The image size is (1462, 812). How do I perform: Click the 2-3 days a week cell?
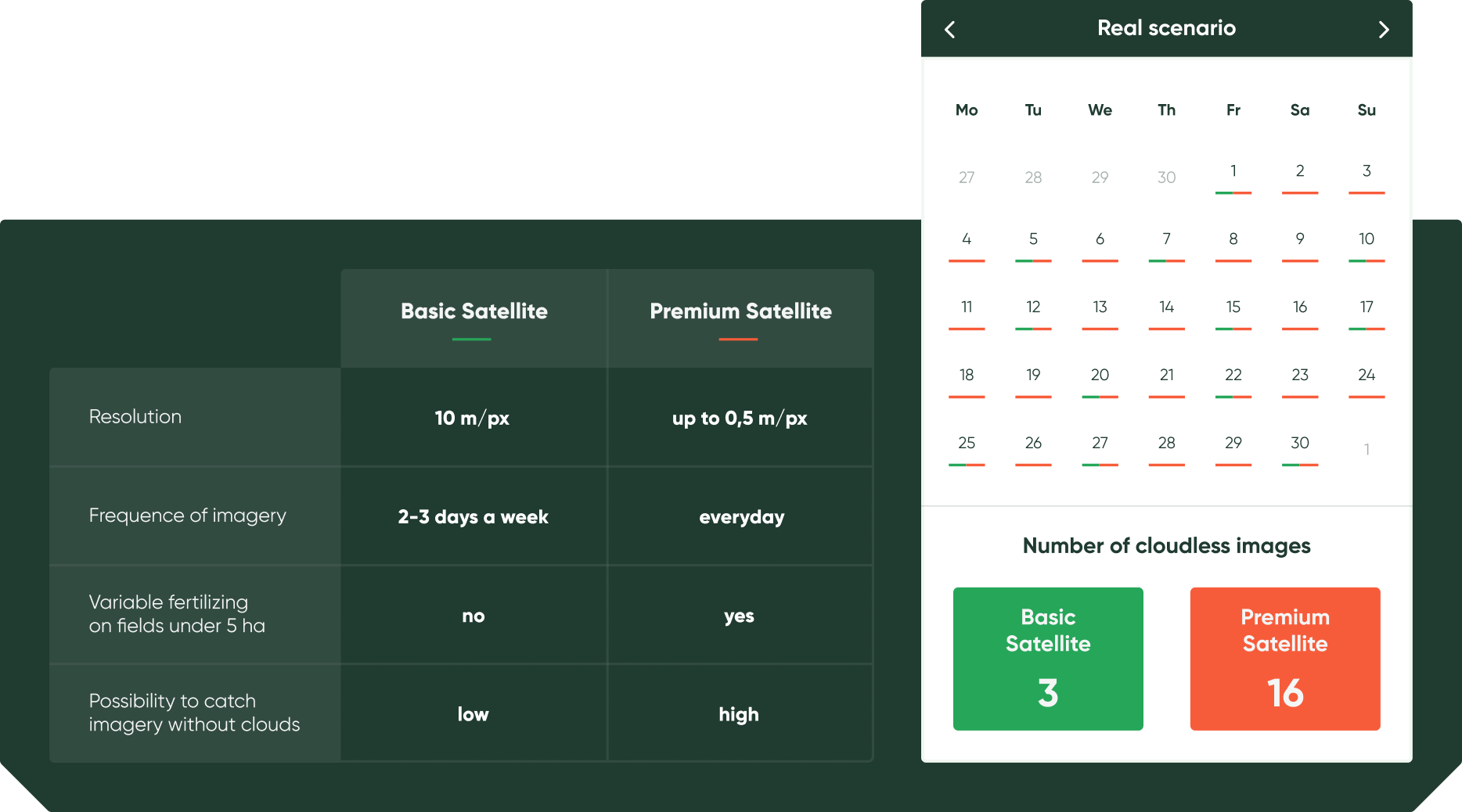pos(473,516)
